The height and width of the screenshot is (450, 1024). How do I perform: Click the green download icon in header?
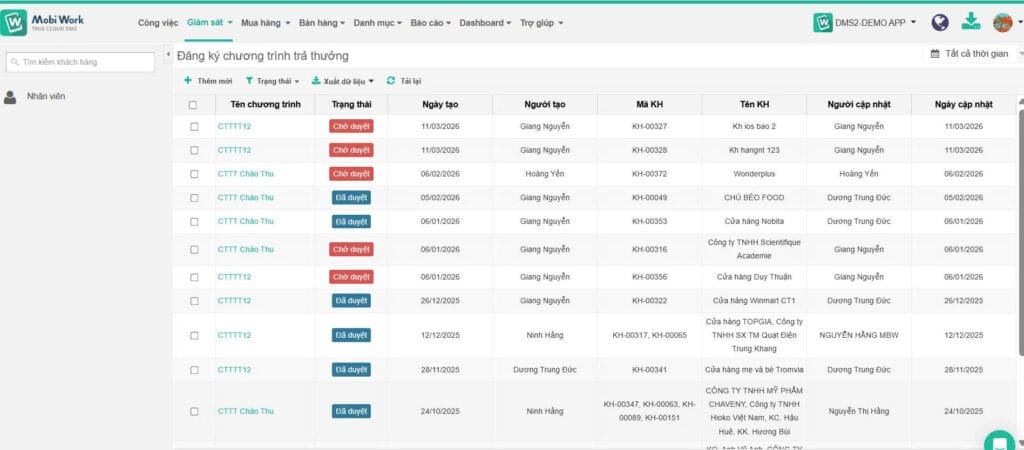pyautogui.click(x=970, y=21)
